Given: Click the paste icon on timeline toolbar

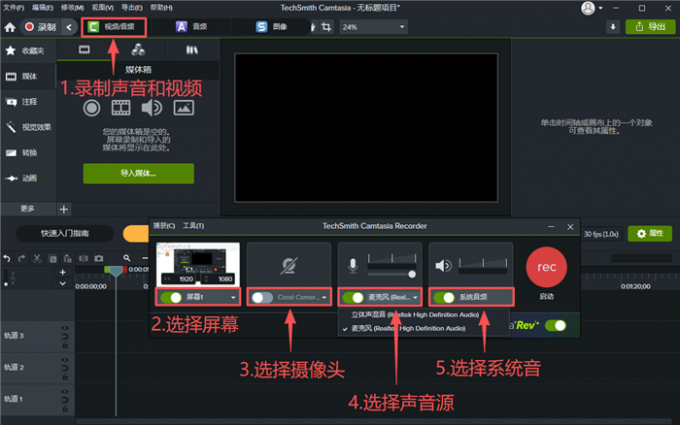Looking at the screenshot, I should click(67, 259).
